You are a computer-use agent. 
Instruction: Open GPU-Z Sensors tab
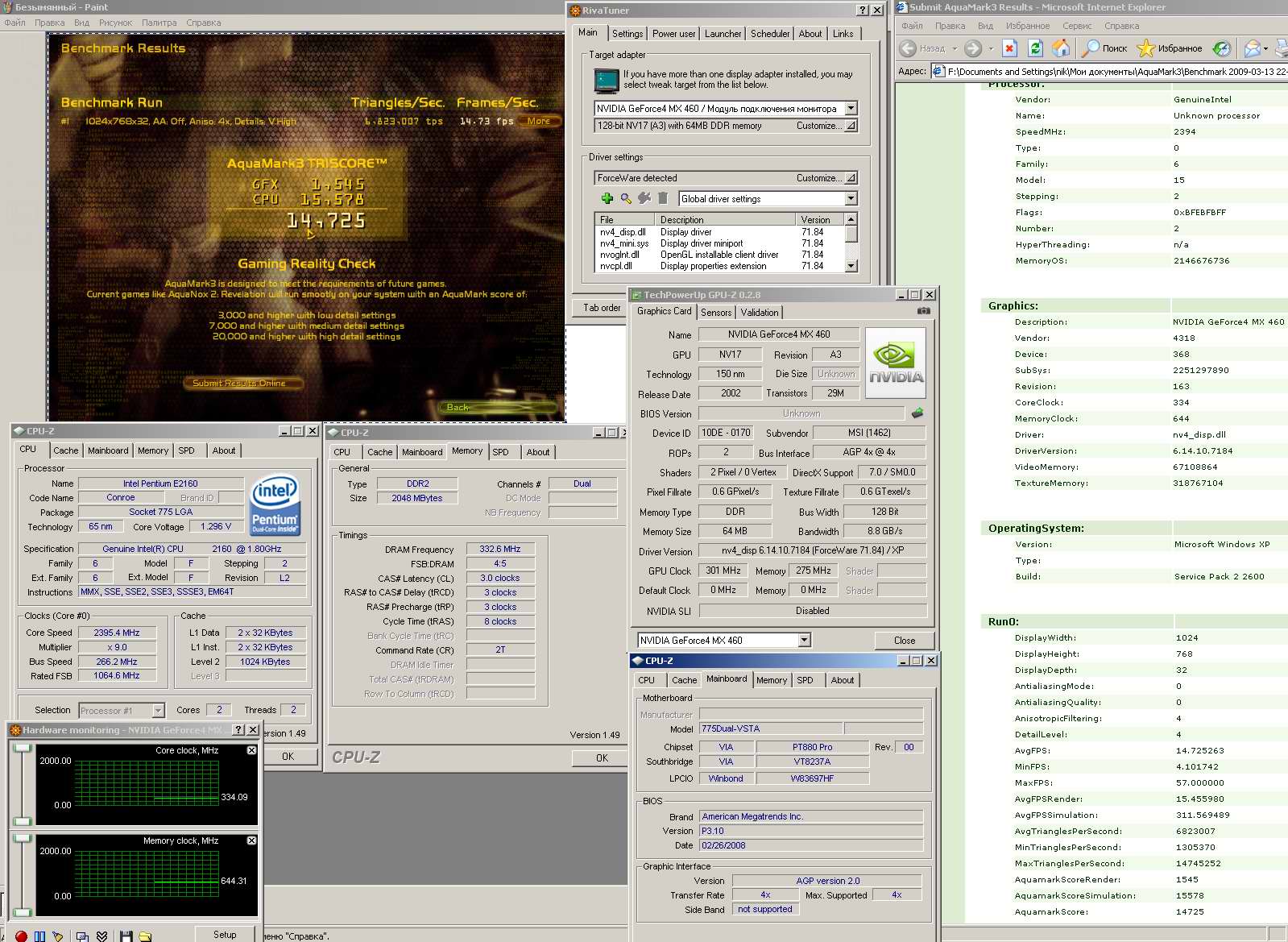click(716, 313)
